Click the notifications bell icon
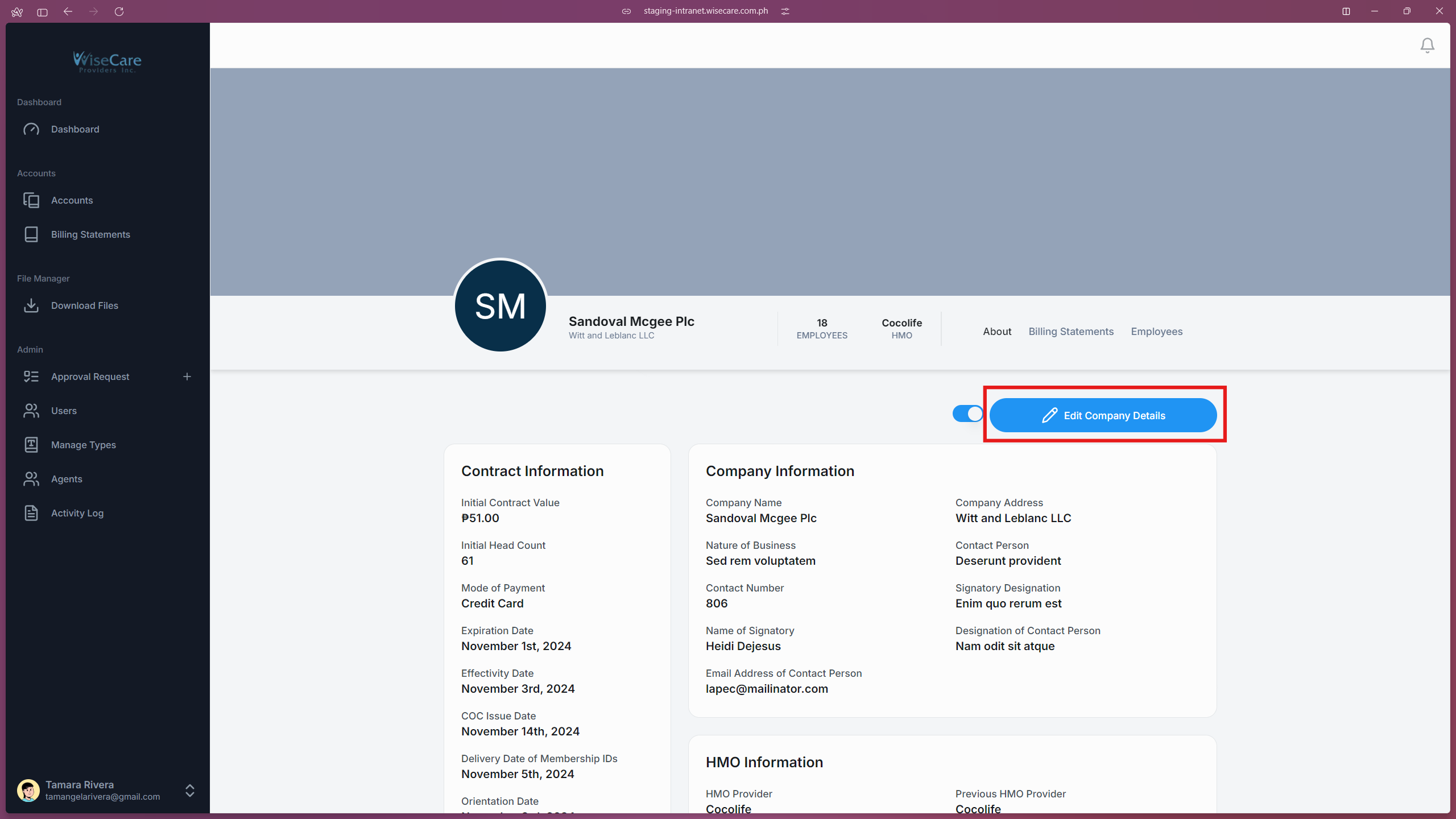The image size is (1456, 819). pyautogui.click(x=1427, y=45)
